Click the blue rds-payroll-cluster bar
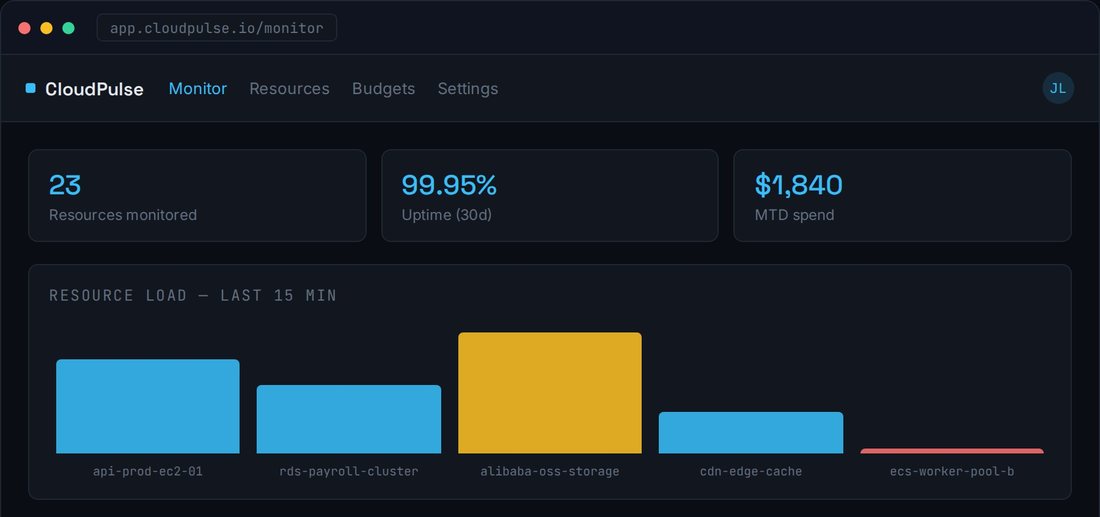Image resolution: width=1100 pixels, height=517 pixels. click(349, 419)
